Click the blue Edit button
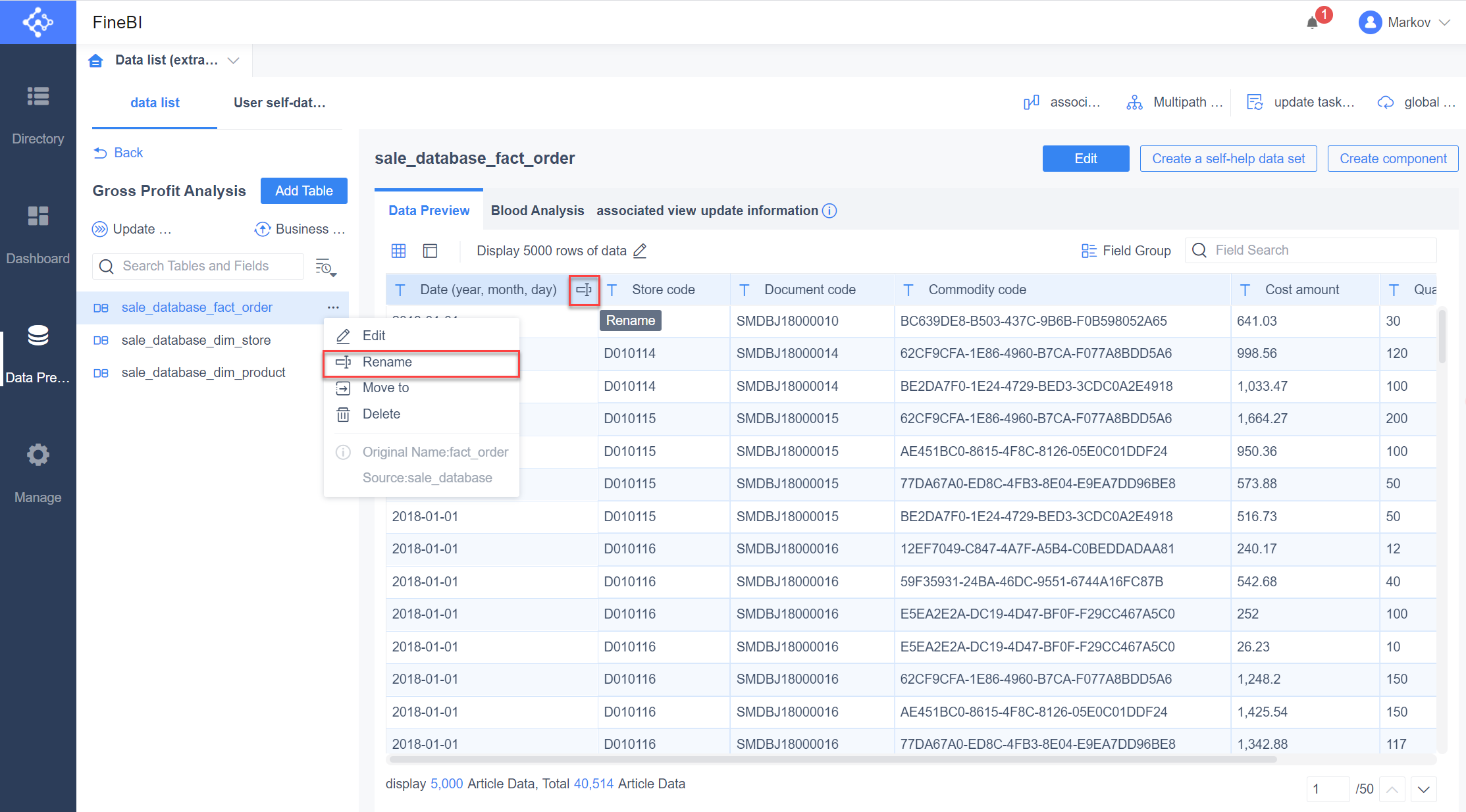1466x812 pixels. click(x=1086, y=159)
